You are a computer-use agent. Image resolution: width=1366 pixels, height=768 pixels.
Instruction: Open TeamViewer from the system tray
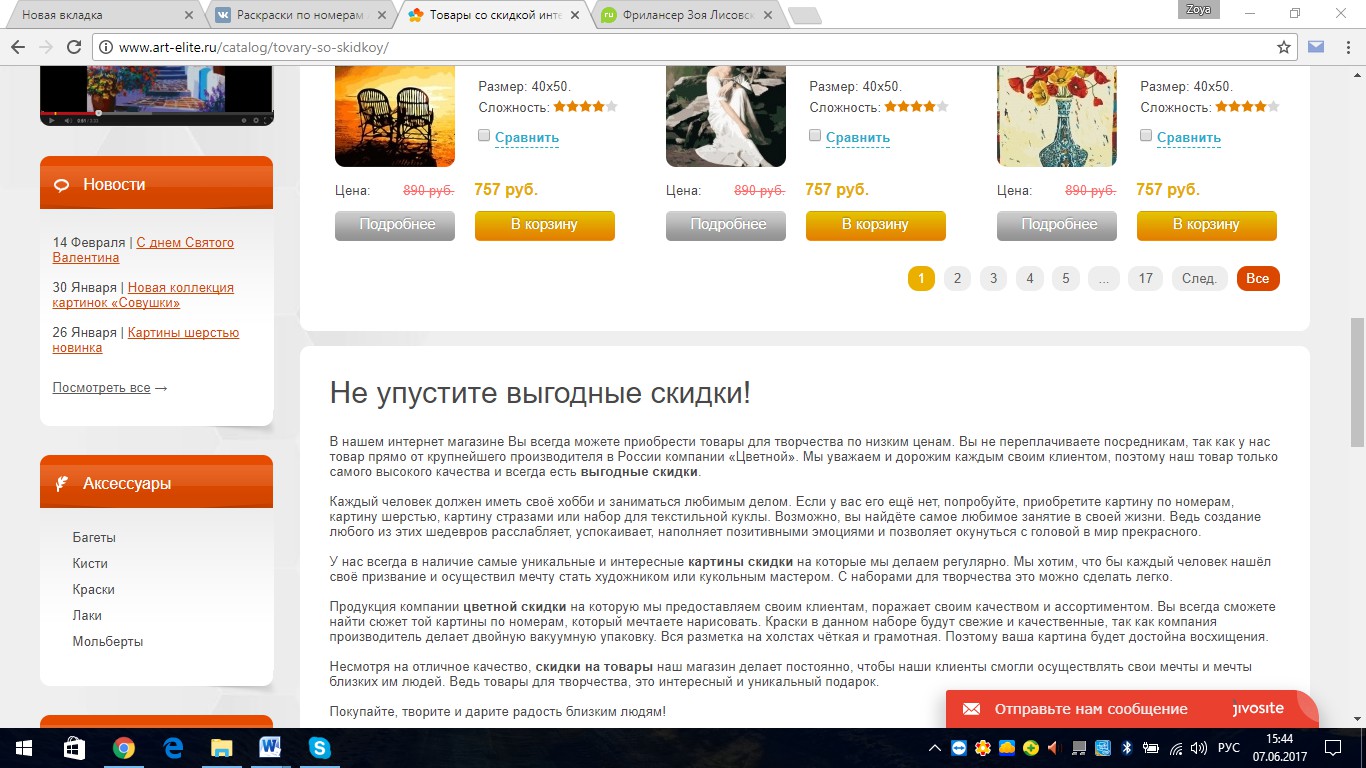[959, 748]
